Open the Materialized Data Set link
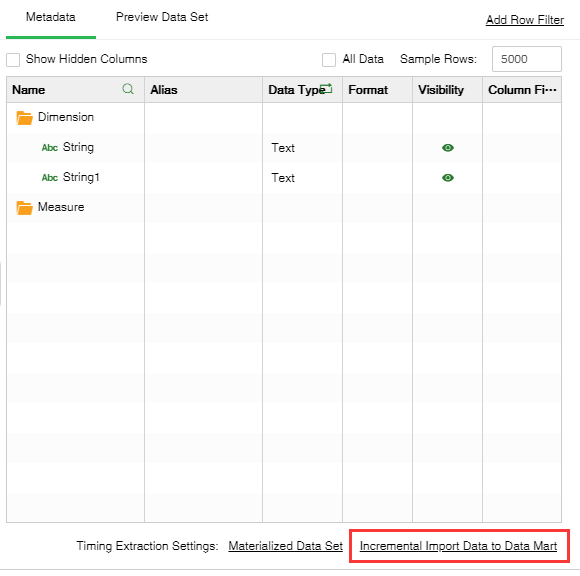 [x=286, y=546]
